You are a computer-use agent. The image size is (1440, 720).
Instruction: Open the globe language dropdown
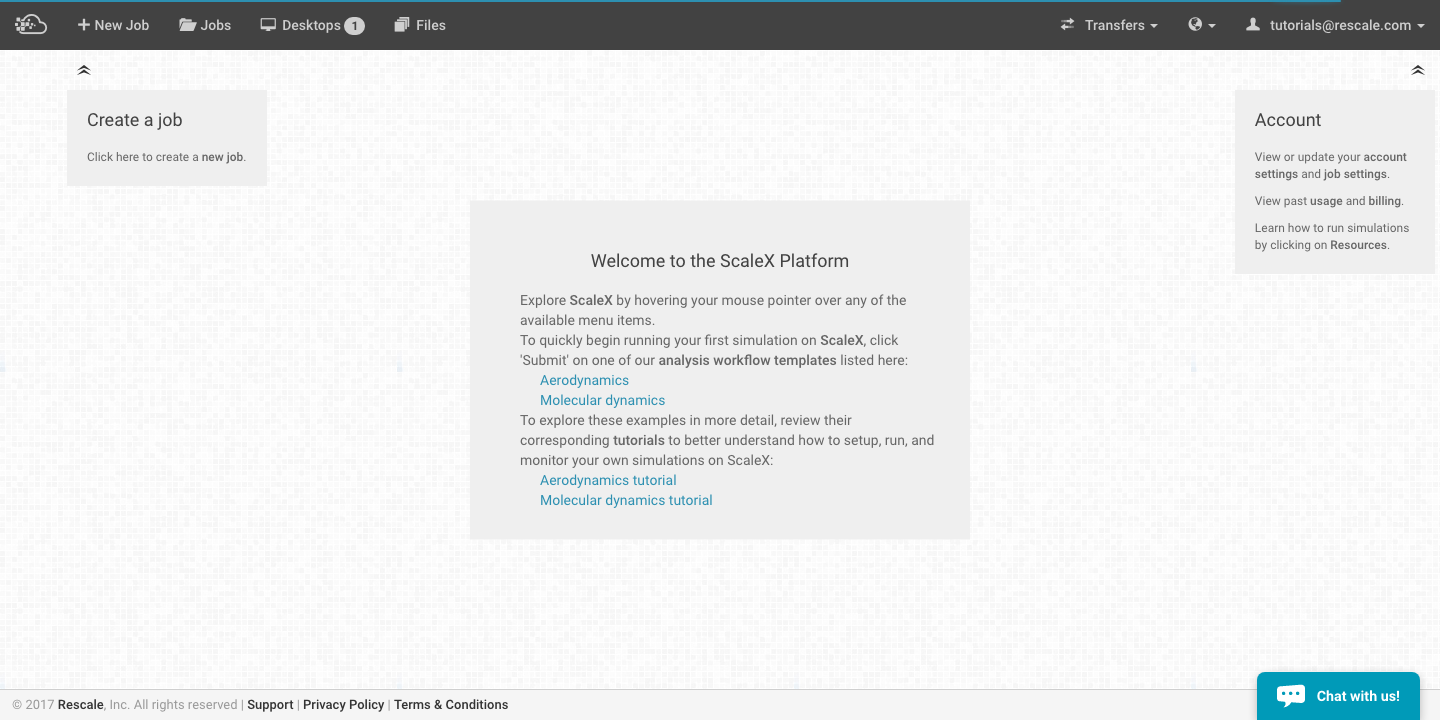1202,25
